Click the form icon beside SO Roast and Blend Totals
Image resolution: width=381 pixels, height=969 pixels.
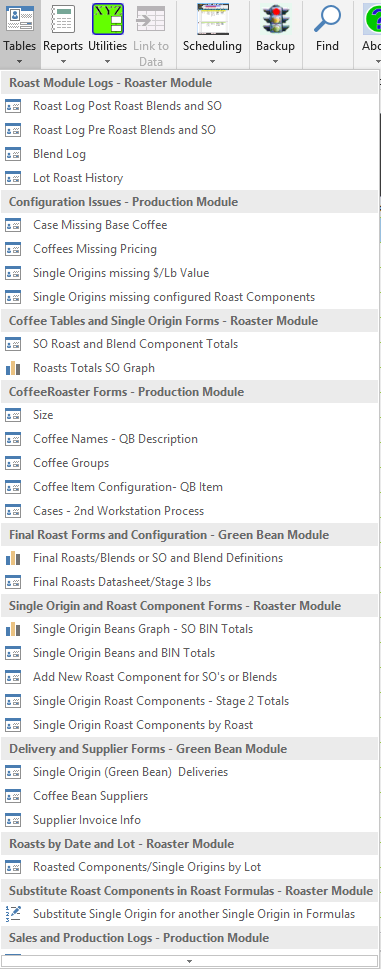[13, 344]
